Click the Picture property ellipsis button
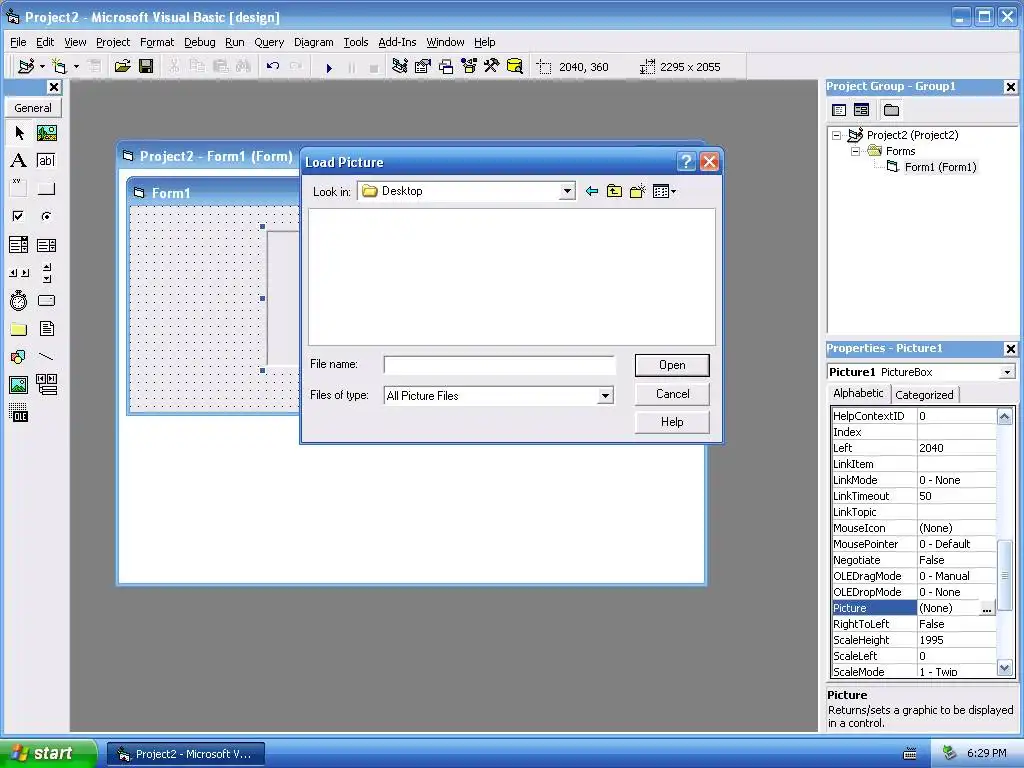 987,608
